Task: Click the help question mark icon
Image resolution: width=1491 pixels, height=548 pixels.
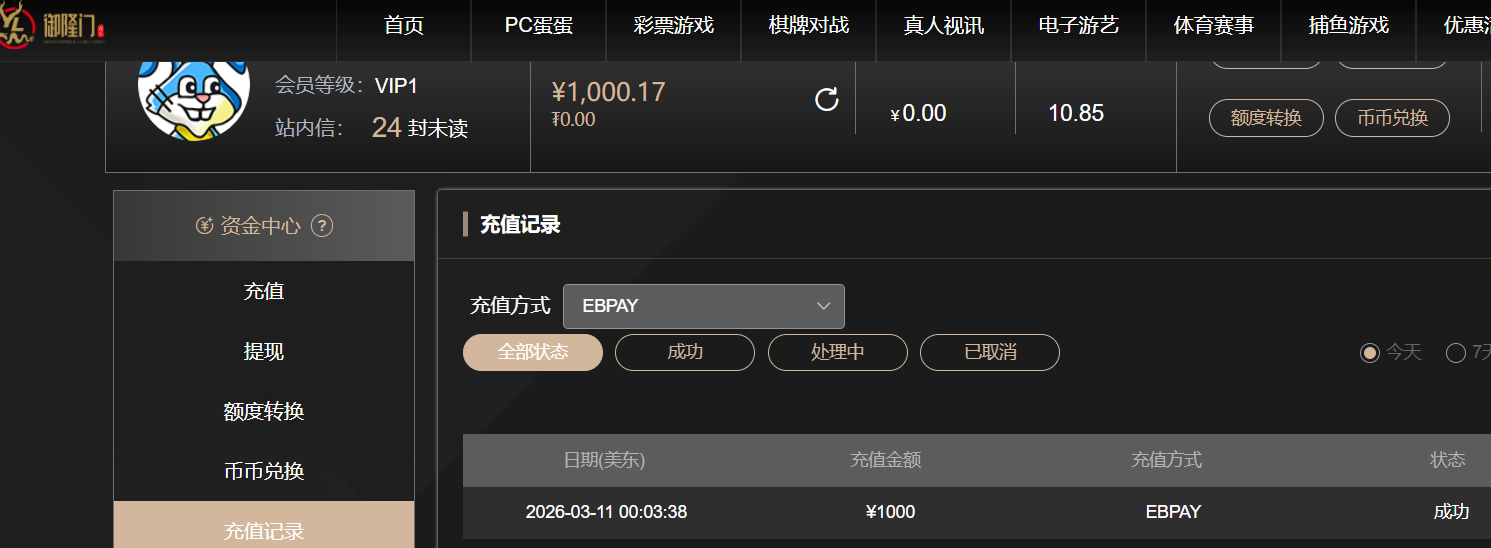Action: pos(321,226)
